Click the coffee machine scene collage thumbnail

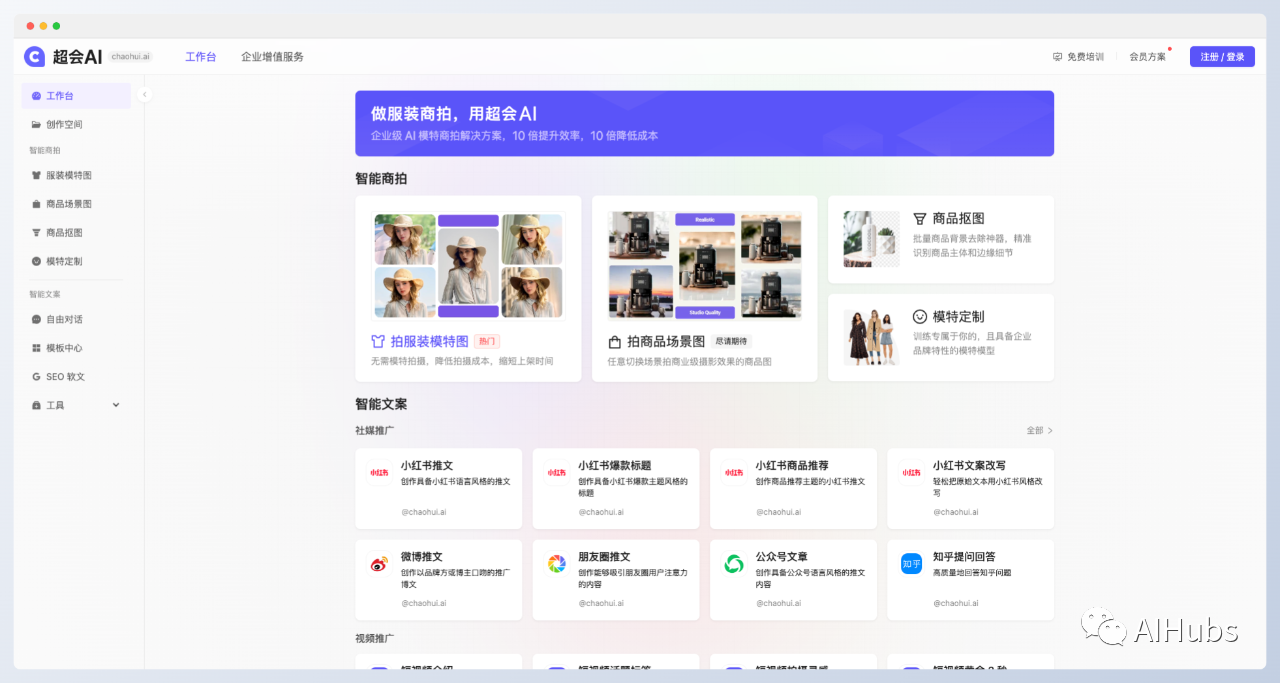[705, 265]
